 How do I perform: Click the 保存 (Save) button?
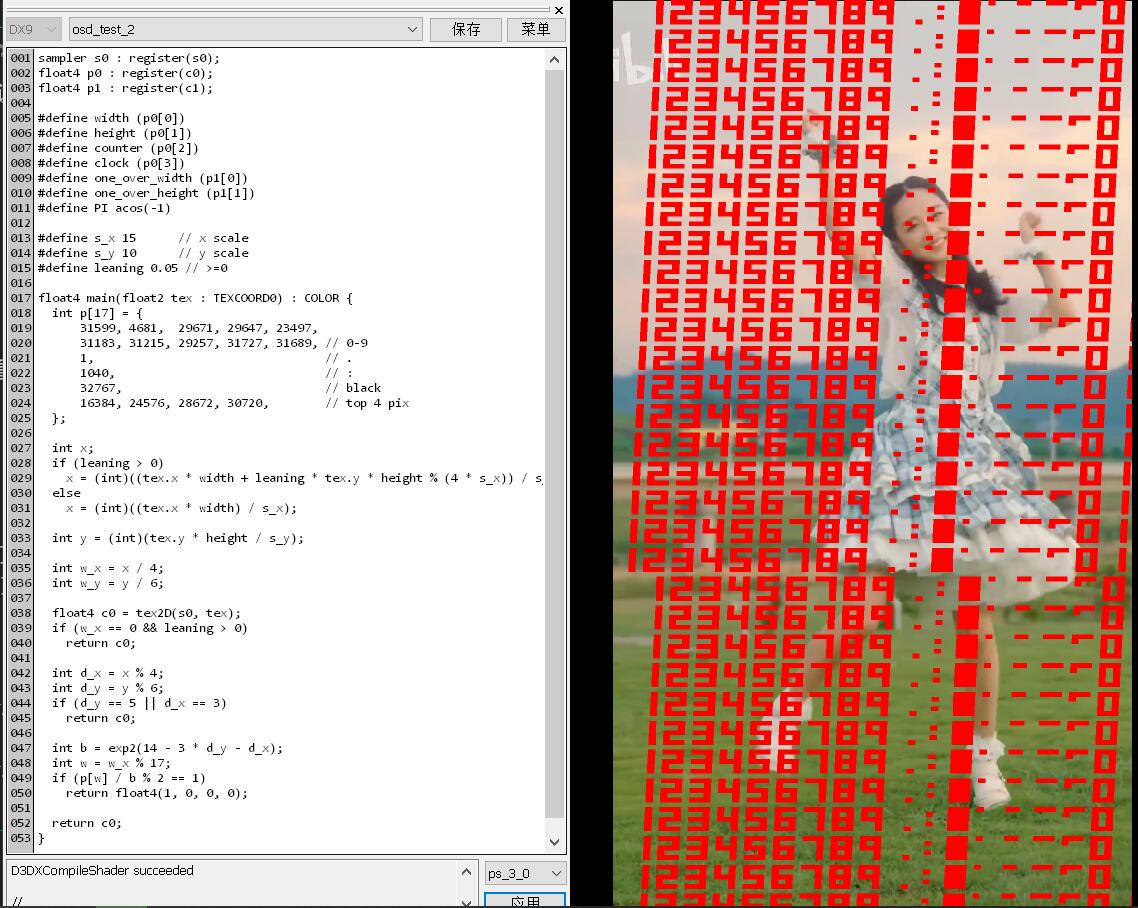pos(465,30)
